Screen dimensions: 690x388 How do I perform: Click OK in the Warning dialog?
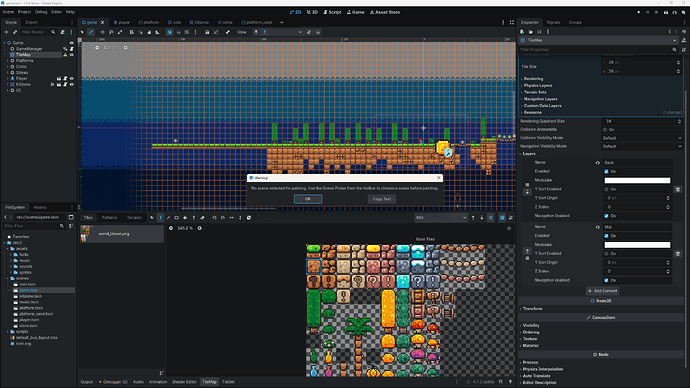click(x=308, y=199)
